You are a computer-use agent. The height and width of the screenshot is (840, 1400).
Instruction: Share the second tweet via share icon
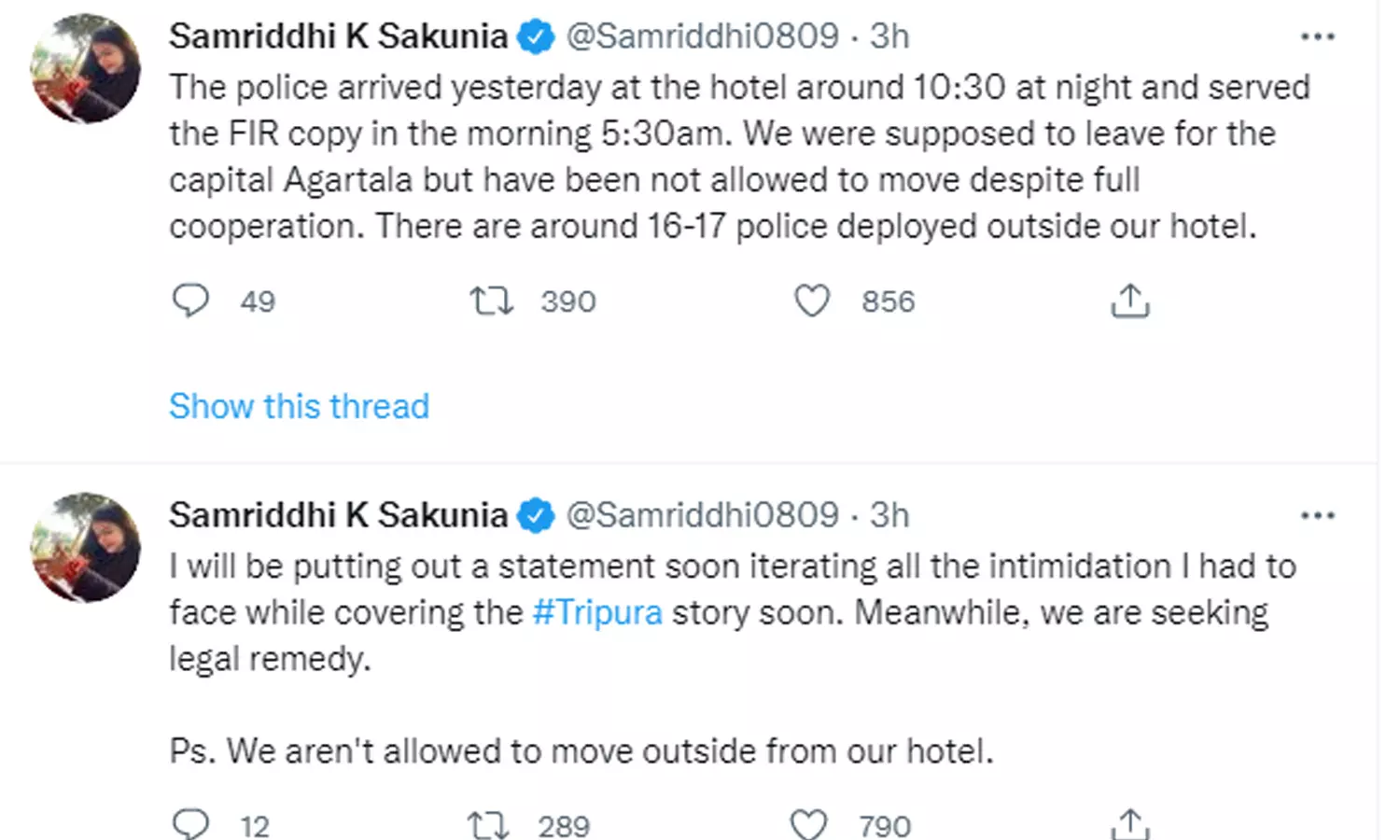pyautogui.click(x=1129, y=824)
